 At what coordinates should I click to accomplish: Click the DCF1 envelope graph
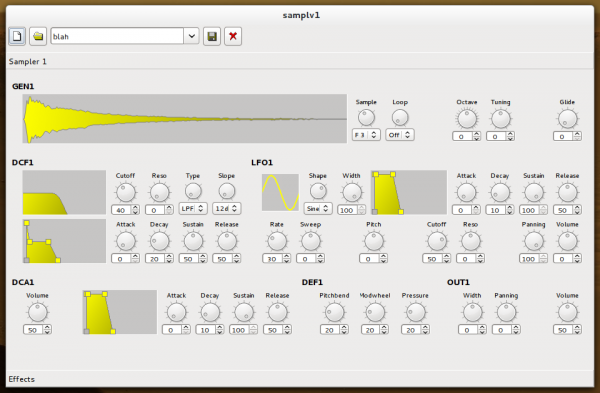[64, 241]
